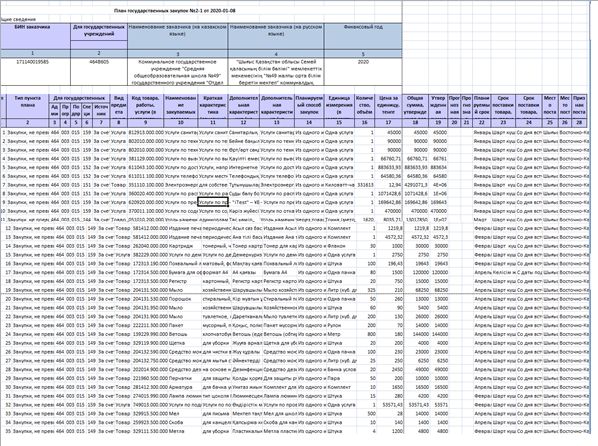Select cell 'формат А4'
Viewport: 598px width, 446px height.
coord(216,272)
